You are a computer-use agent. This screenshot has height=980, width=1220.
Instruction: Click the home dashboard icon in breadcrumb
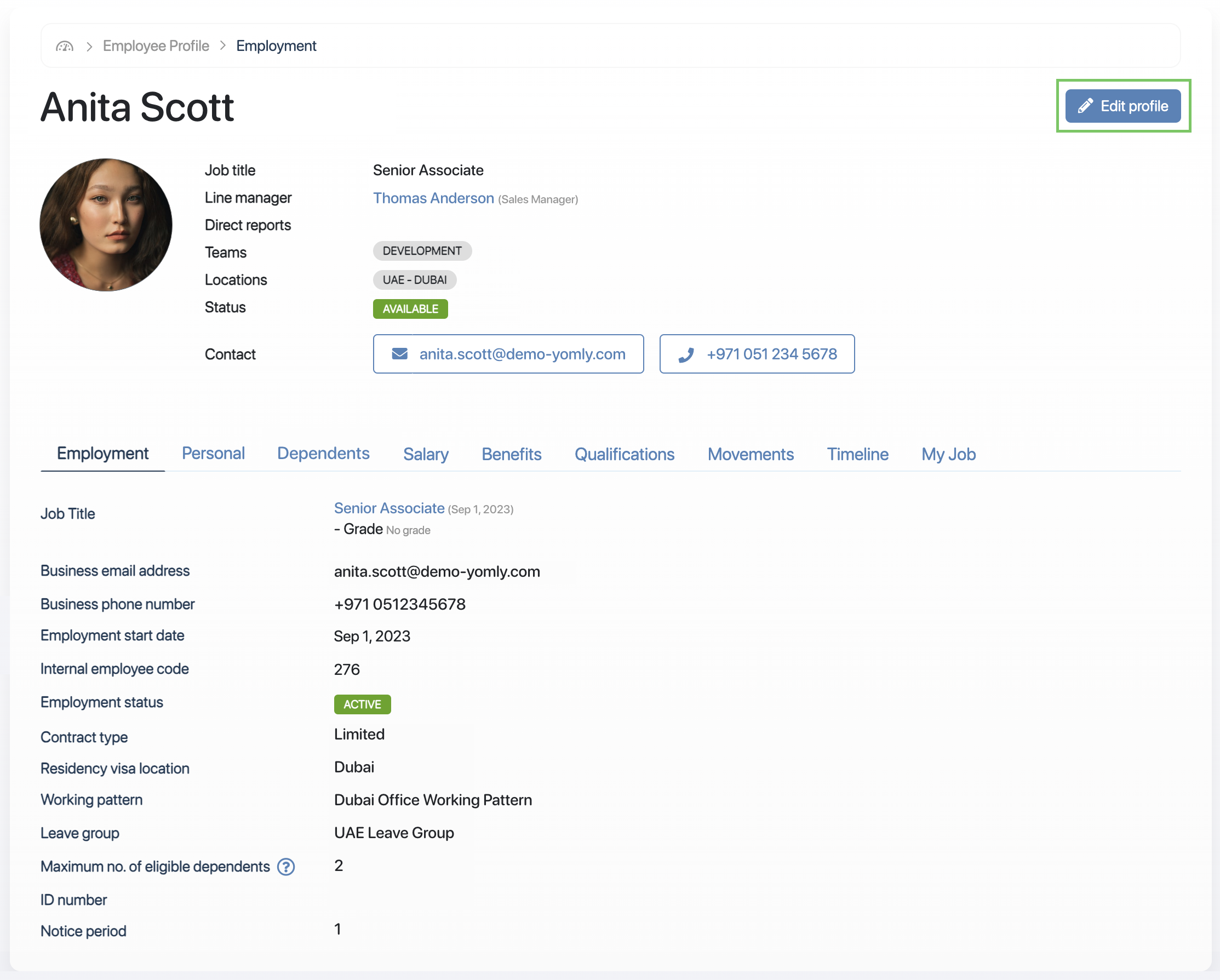[x=64, y=46]
